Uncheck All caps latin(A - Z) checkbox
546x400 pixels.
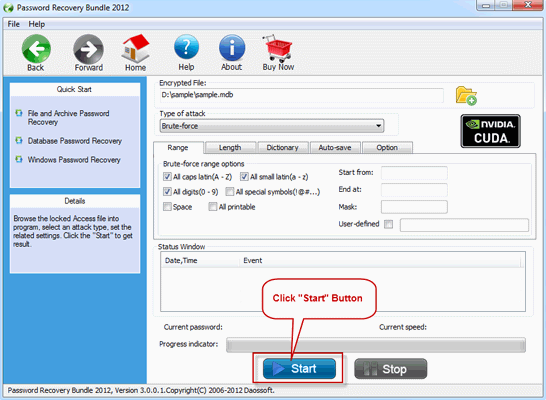pos(167,177)
